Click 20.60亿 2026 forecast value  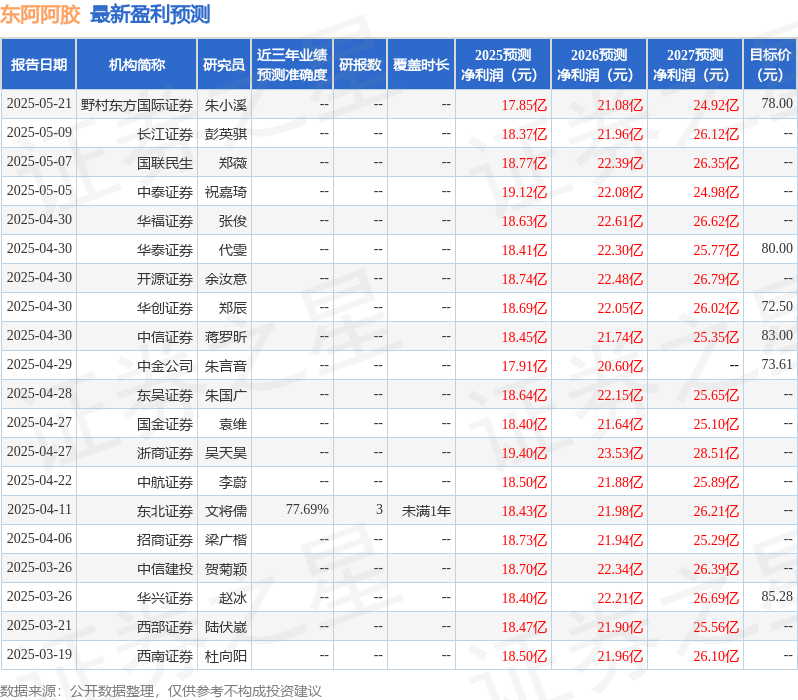coord(620,367)
